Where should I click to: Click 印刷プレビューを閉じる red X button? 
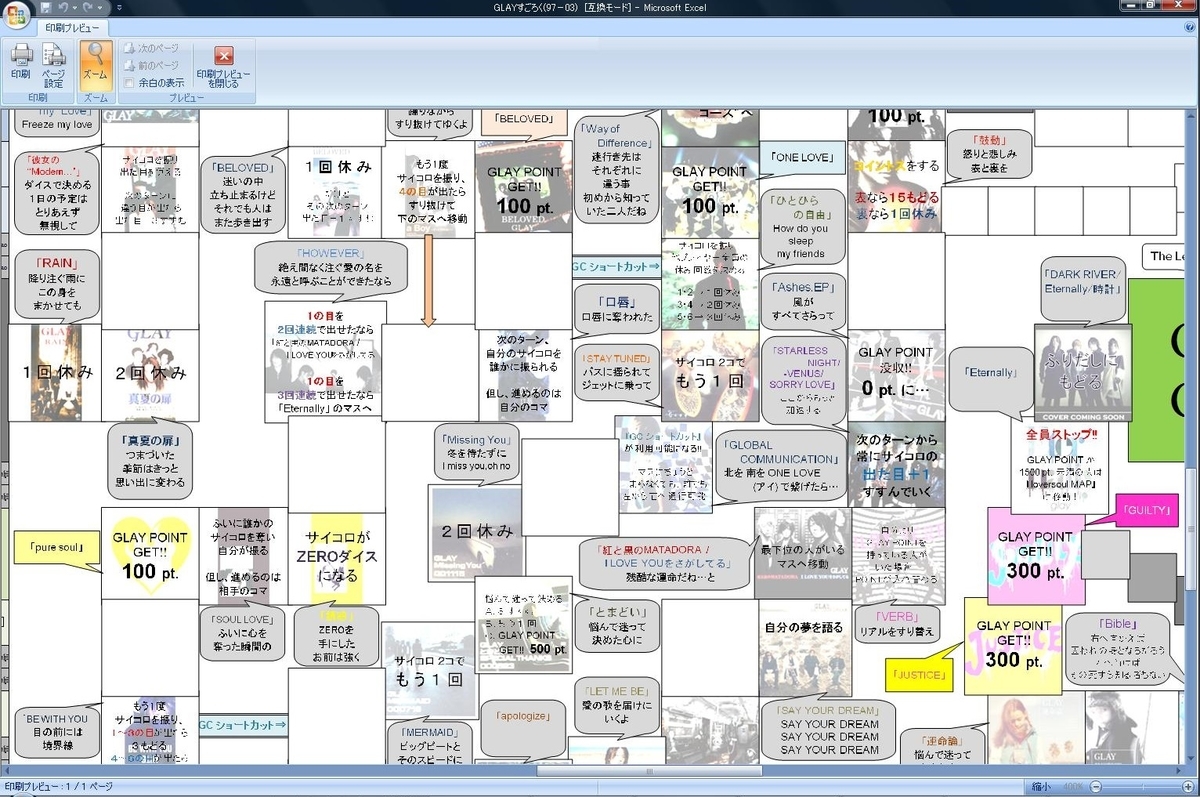click(224, 65)
